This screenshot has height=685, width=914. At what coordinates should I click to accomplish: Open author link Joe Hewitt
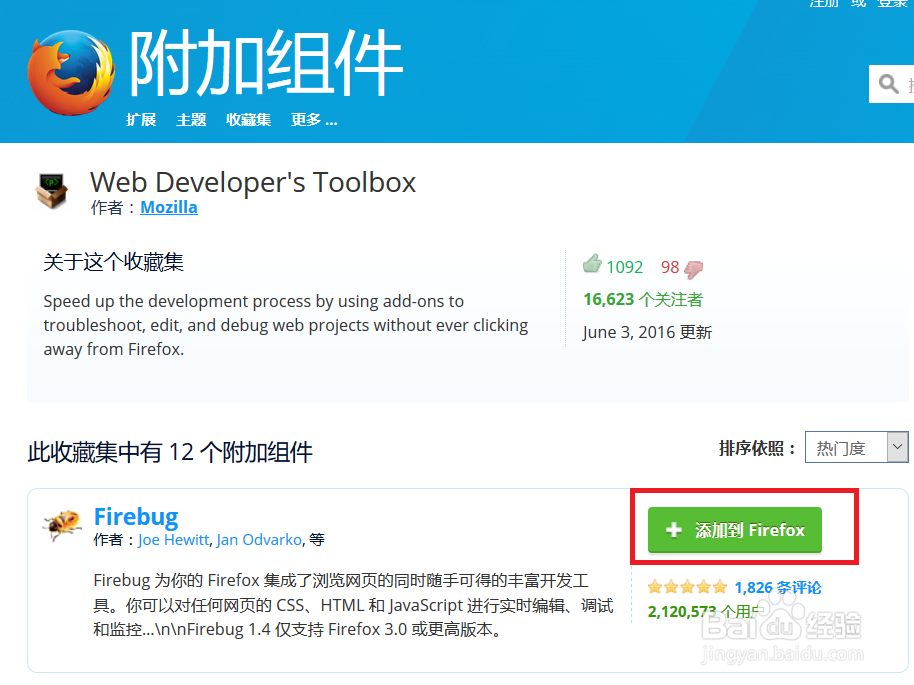pos(173,540)
